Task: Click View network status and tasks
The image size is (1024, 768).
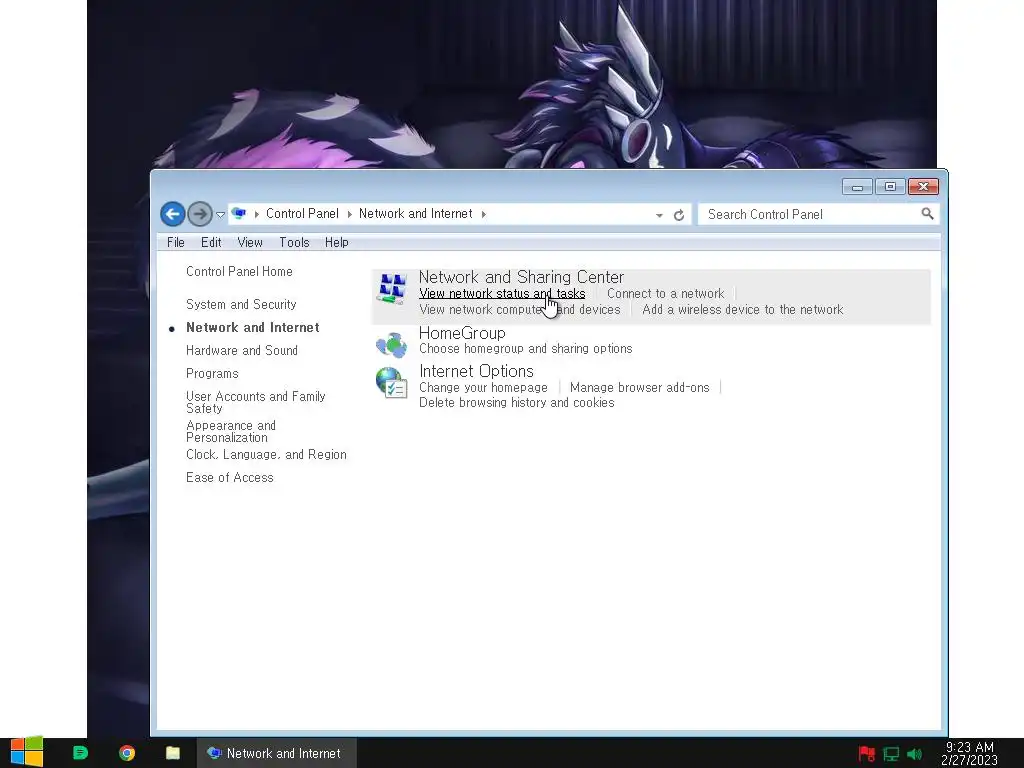Action: (502, 294)
